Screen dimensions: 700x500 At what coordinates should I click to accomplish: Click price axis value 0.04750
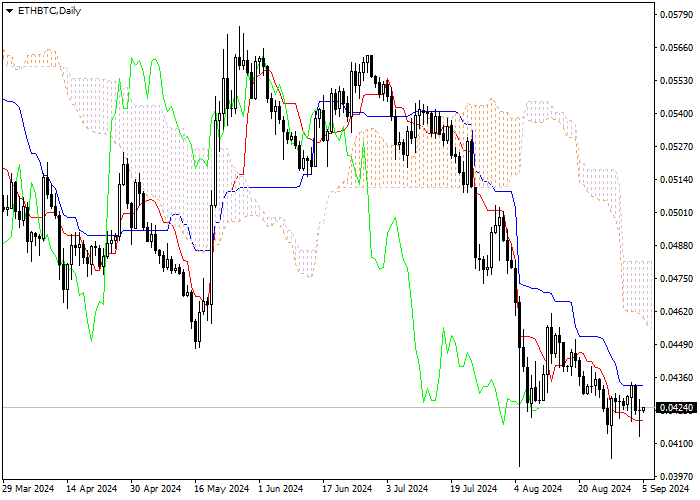click(x=676, y=279)
